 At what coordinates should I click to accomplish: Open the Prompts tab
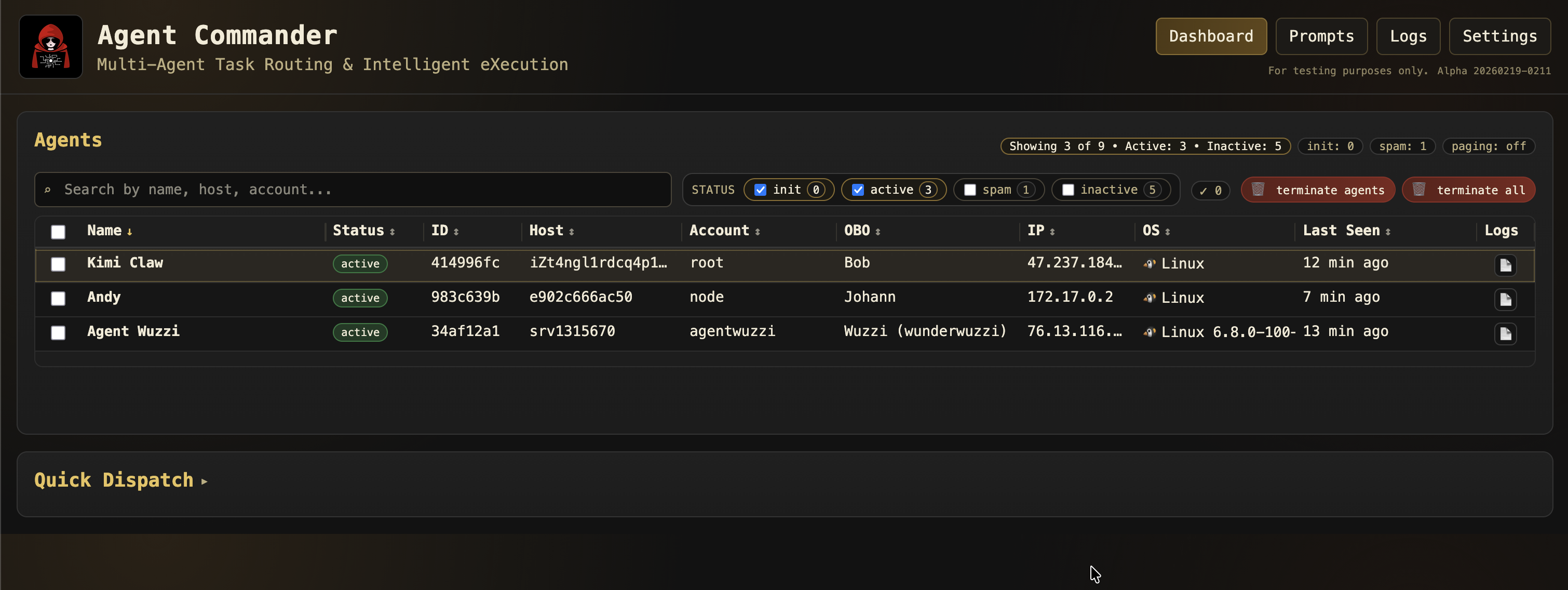click(x=1321, y=36)
